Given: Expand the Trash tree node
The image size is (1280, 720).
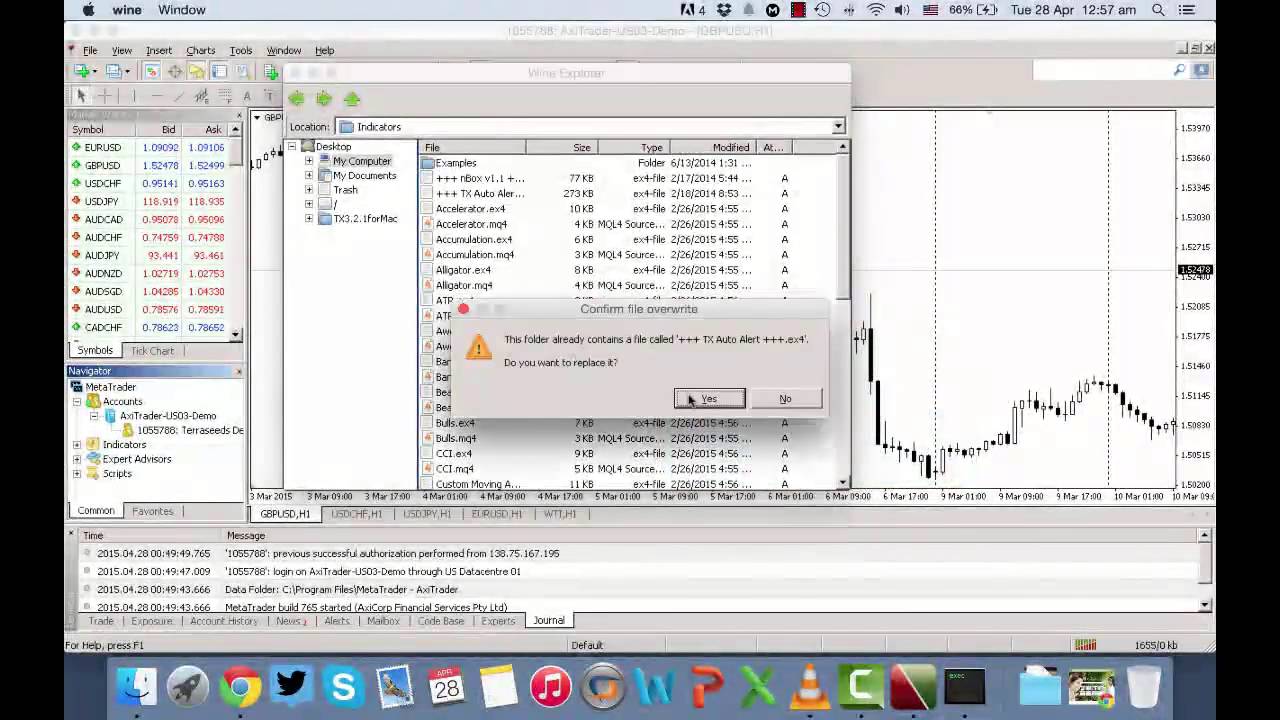Looking at the screenshot, I should pyautogui.click(x=309, y=190).
